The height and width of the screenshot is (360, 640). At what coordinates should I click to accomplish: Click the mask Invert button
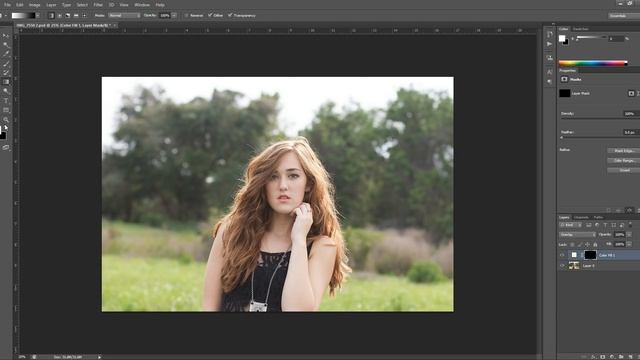(624, 170)
